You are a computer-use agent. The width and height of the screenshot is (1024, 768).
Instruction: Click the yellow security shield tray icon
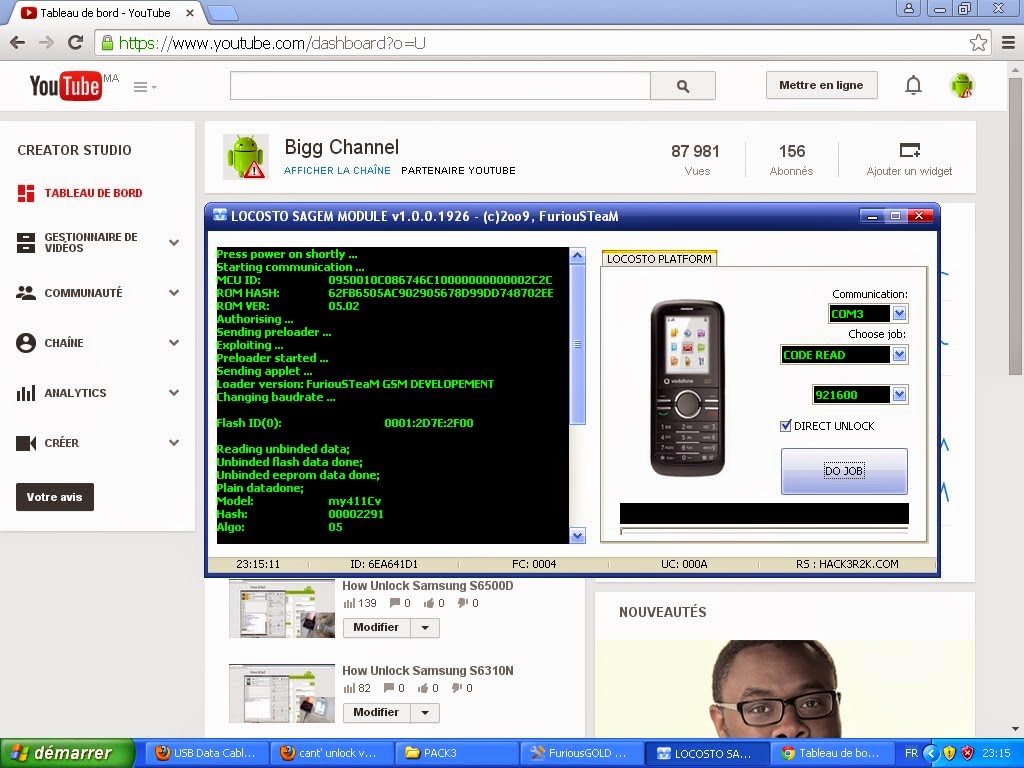950,753
